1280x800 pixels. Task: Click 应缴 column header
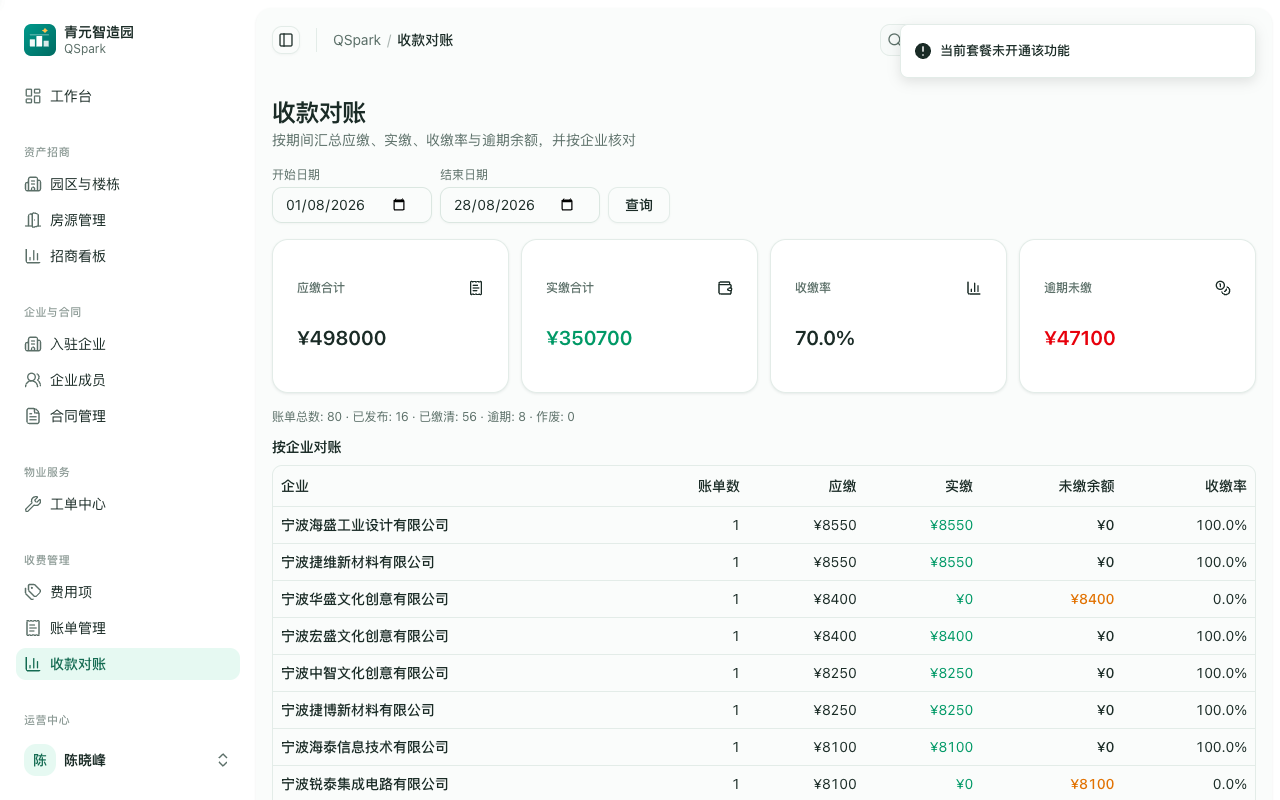pos(843,486)
